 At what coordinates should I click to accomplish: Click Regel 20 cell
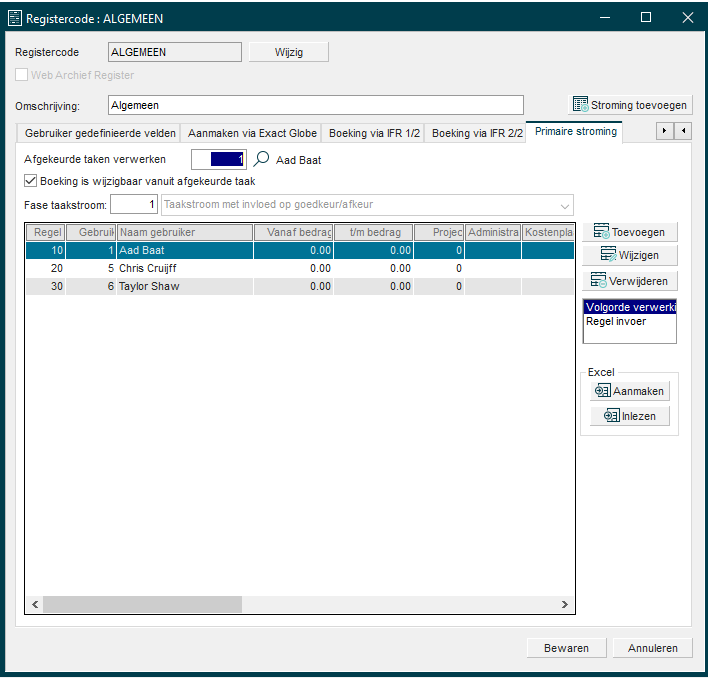tap(46, 268)
